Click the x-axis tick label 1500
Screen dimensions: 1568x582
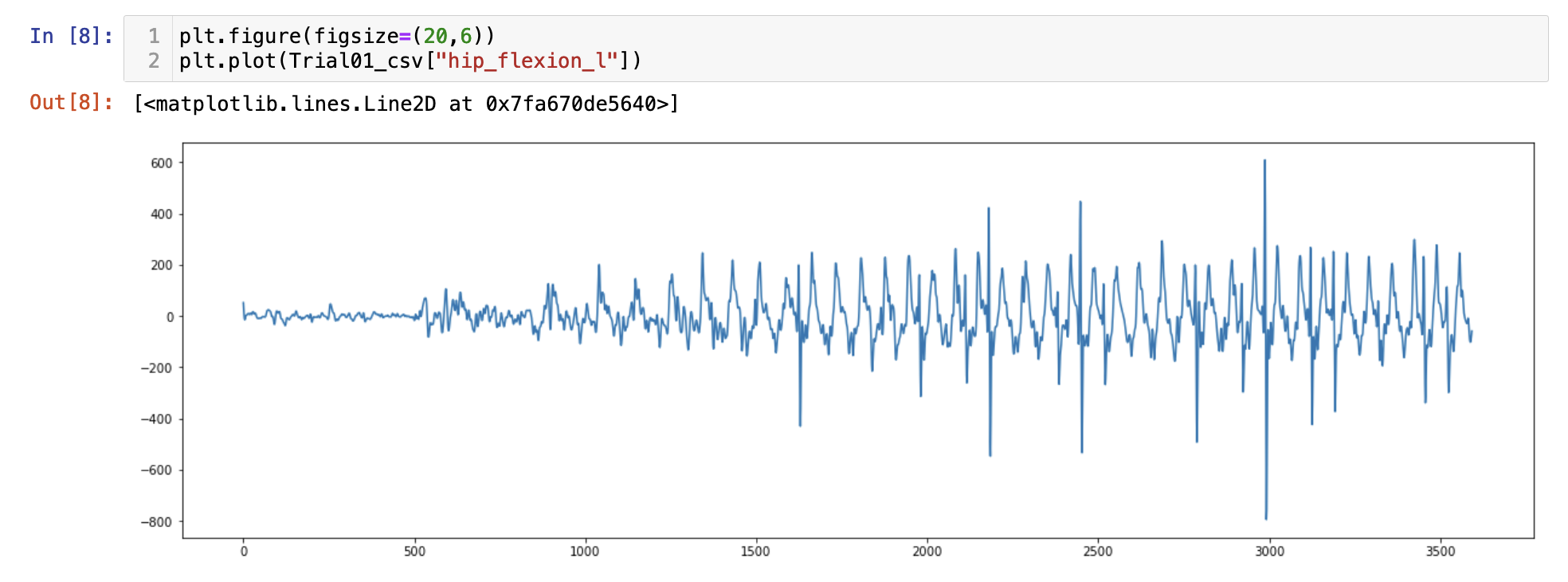[755, 551]
